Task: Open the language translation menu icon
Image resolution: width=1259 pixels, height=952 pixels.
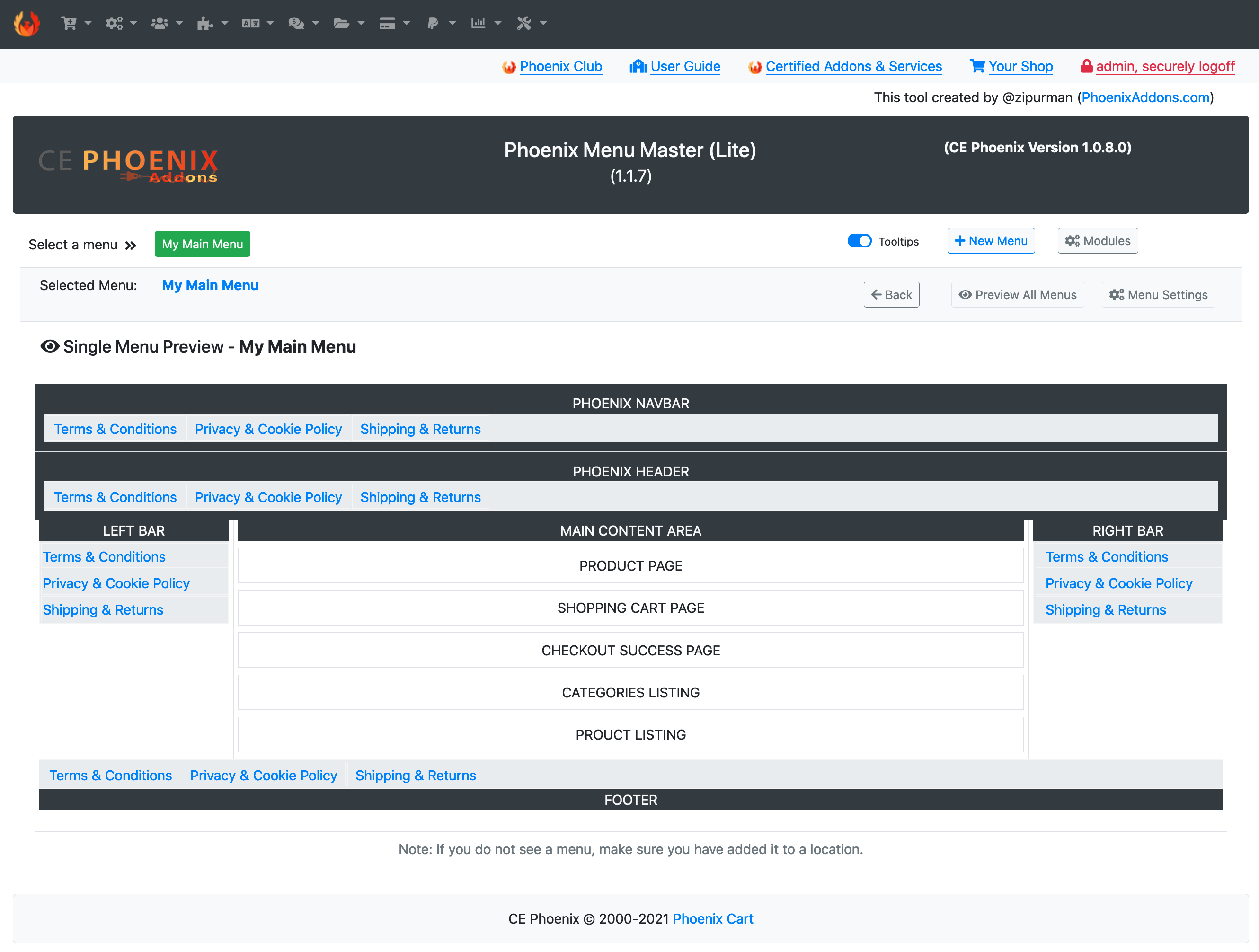Action: 250,23
